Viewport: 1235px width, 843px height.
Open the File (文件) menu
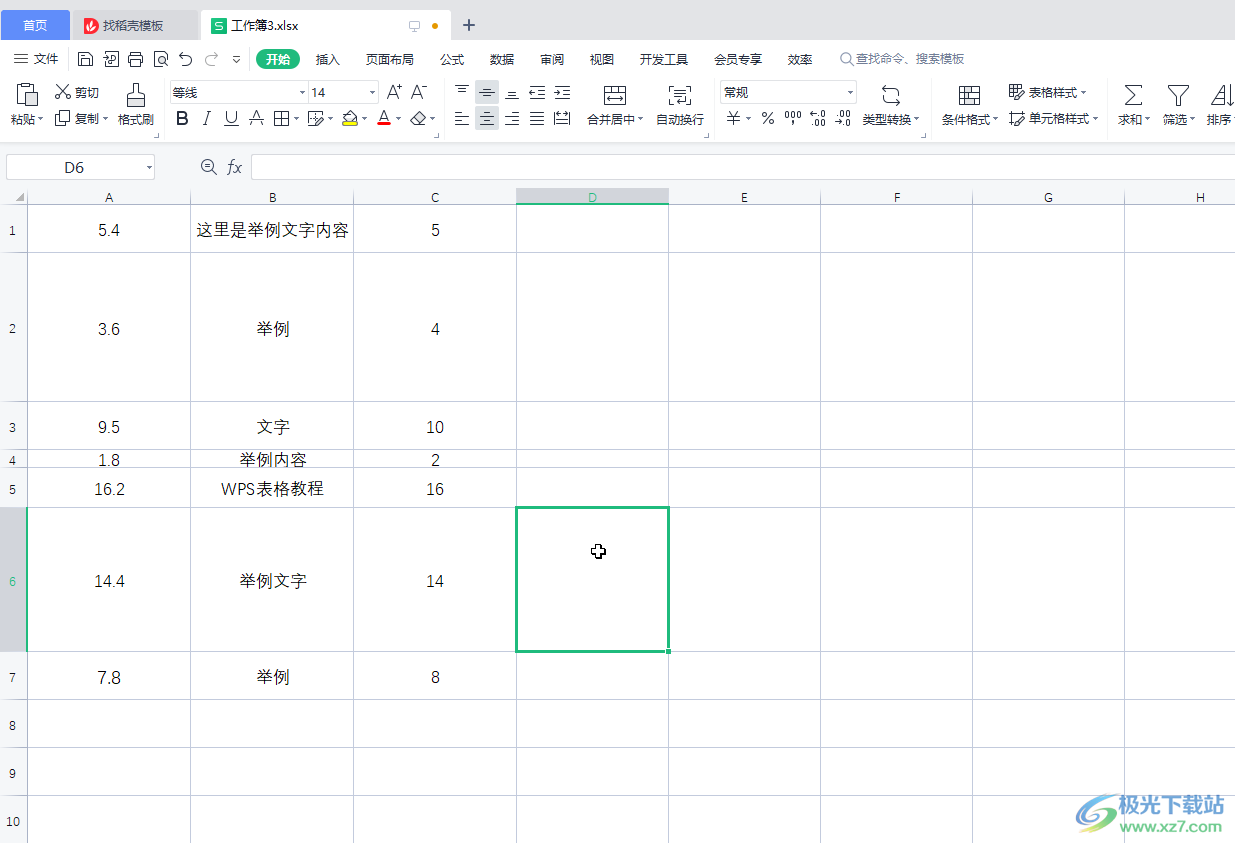click(36, 59)
